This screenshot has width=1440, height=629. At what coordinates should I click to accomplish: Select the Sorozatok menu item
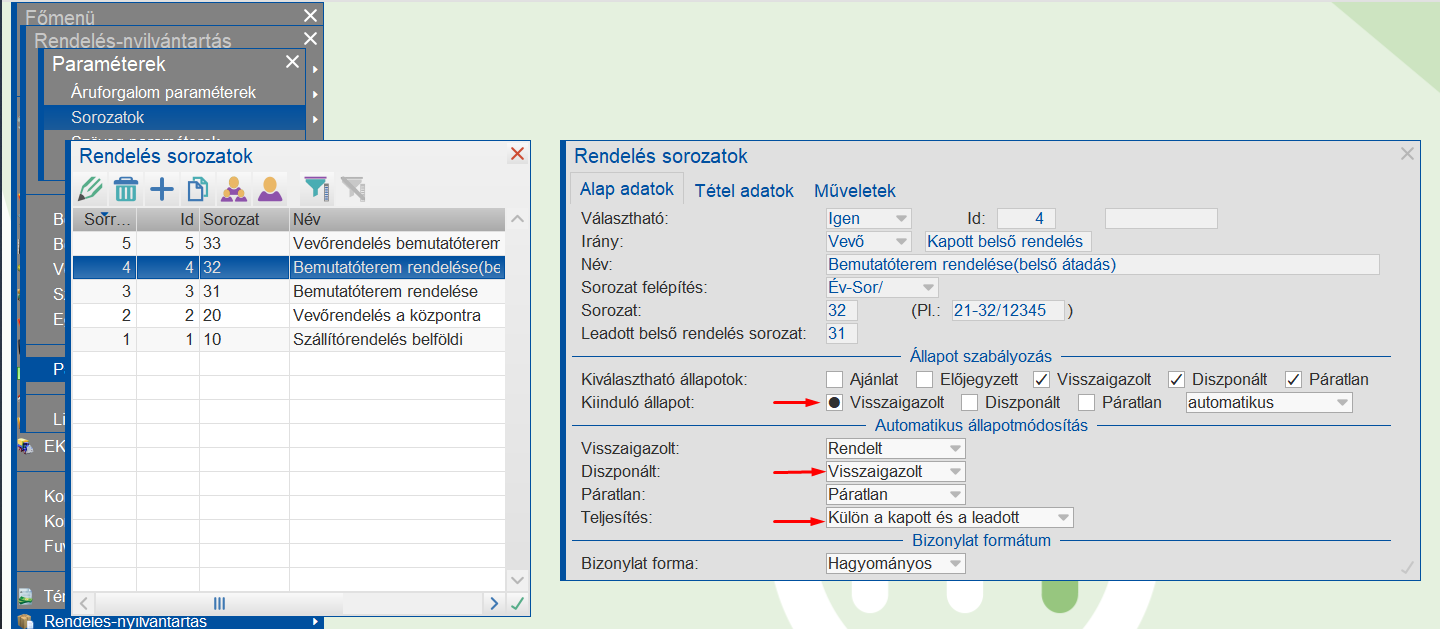click(x=174, y=117)
